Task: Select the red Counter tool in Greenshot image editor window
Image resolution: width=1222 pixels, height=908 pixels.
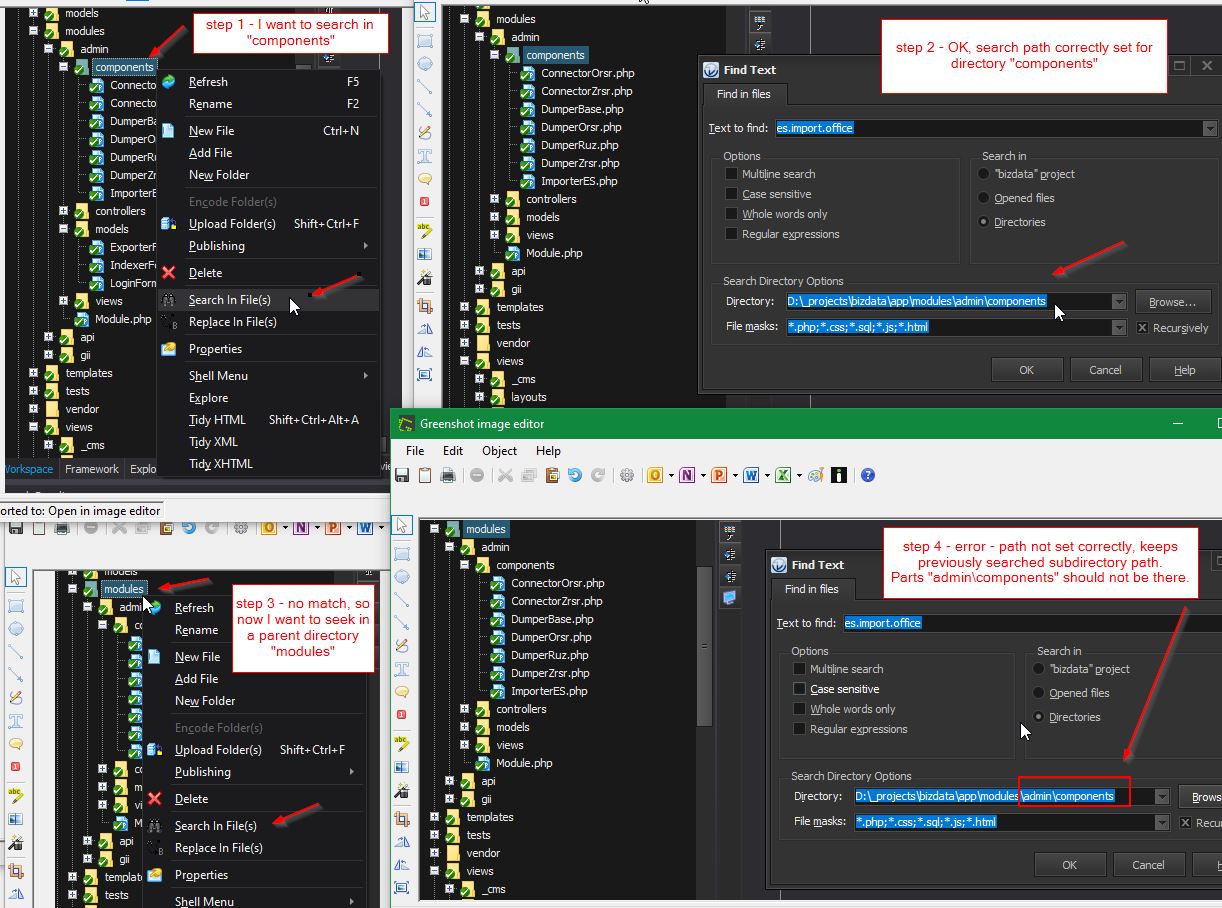Action: pyautogui.click(x=402, y=714)
